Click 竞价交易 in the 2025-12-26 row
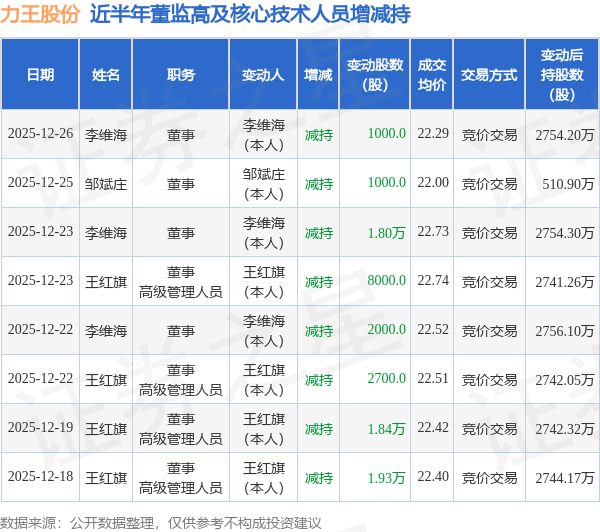Viewport: 600px width, 532px height. coord(489,135)
